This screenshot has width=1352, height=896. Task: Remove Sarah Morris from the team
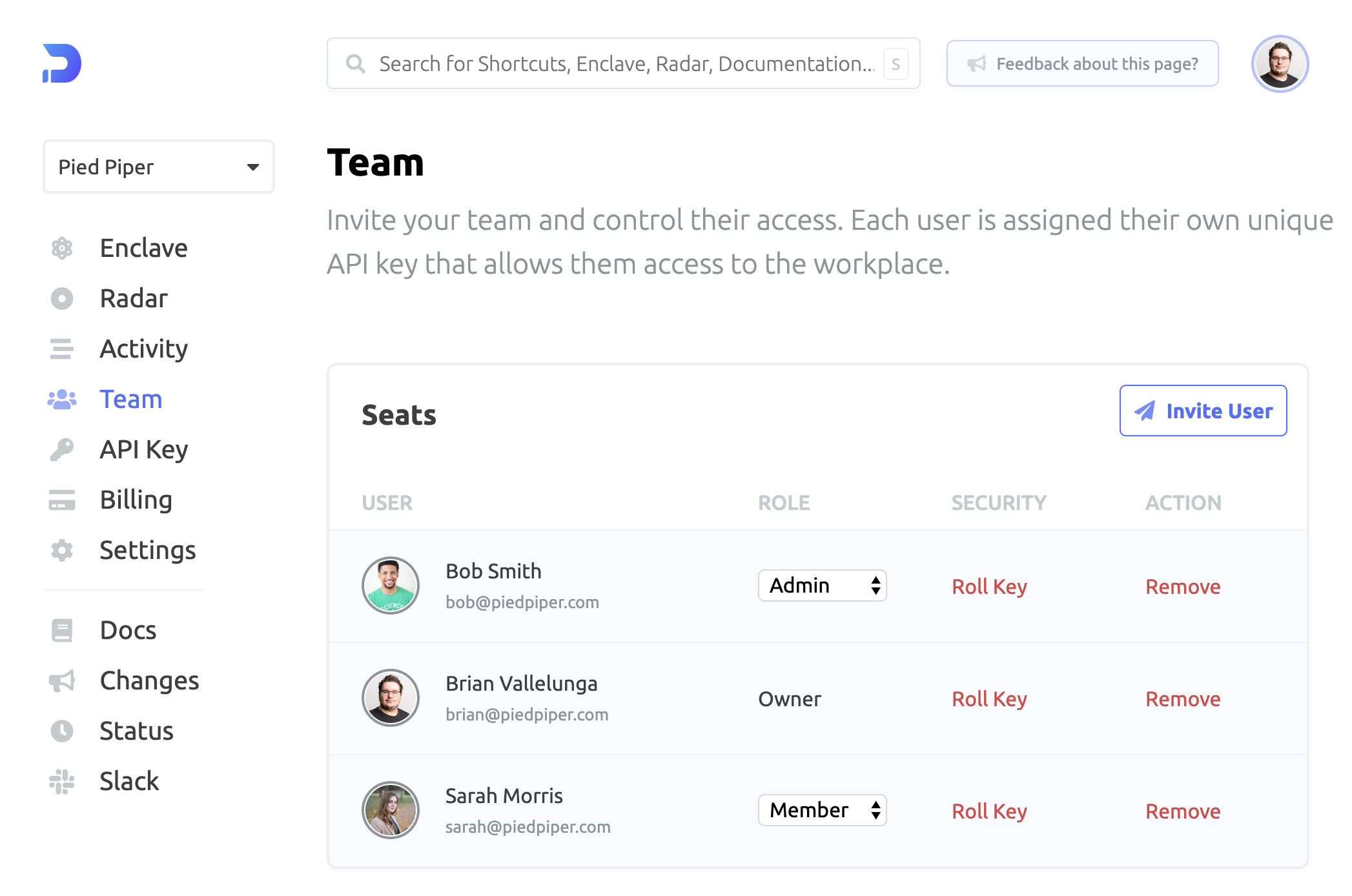pyautogui.click(x=1183, y=811)
